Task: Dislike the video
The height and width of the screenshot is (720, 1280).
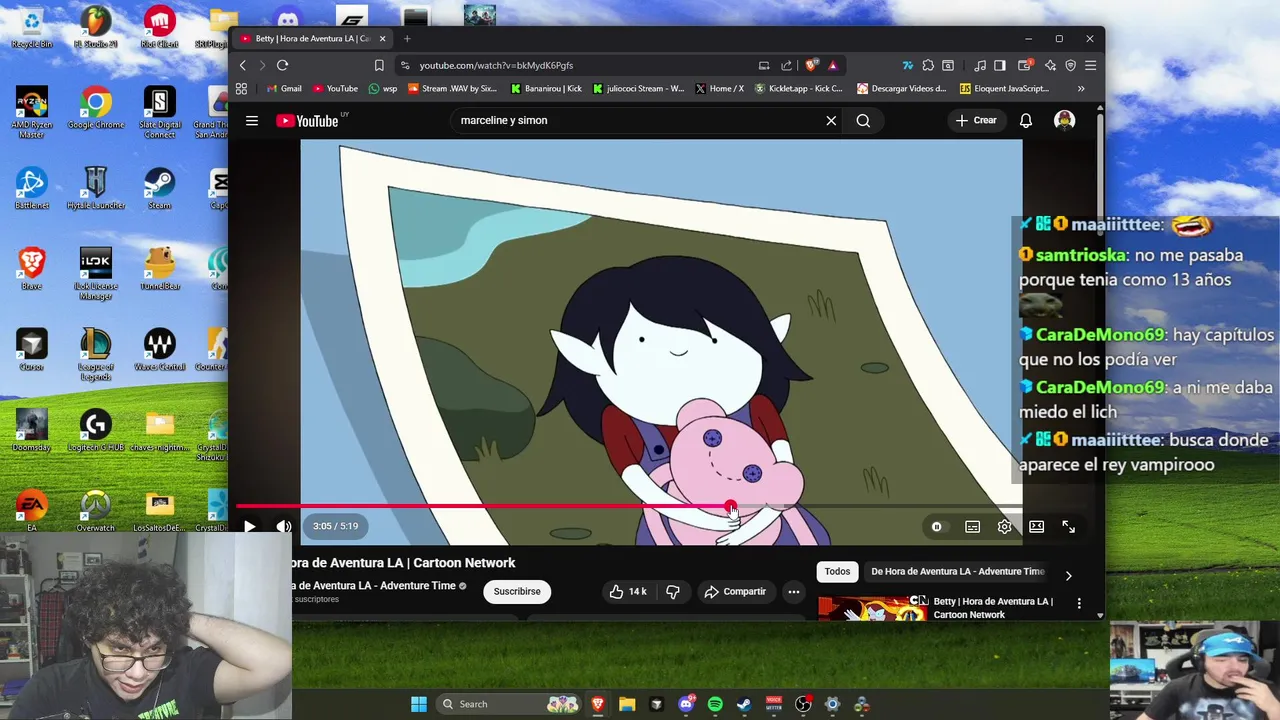Action: click(x=673, y=591)
